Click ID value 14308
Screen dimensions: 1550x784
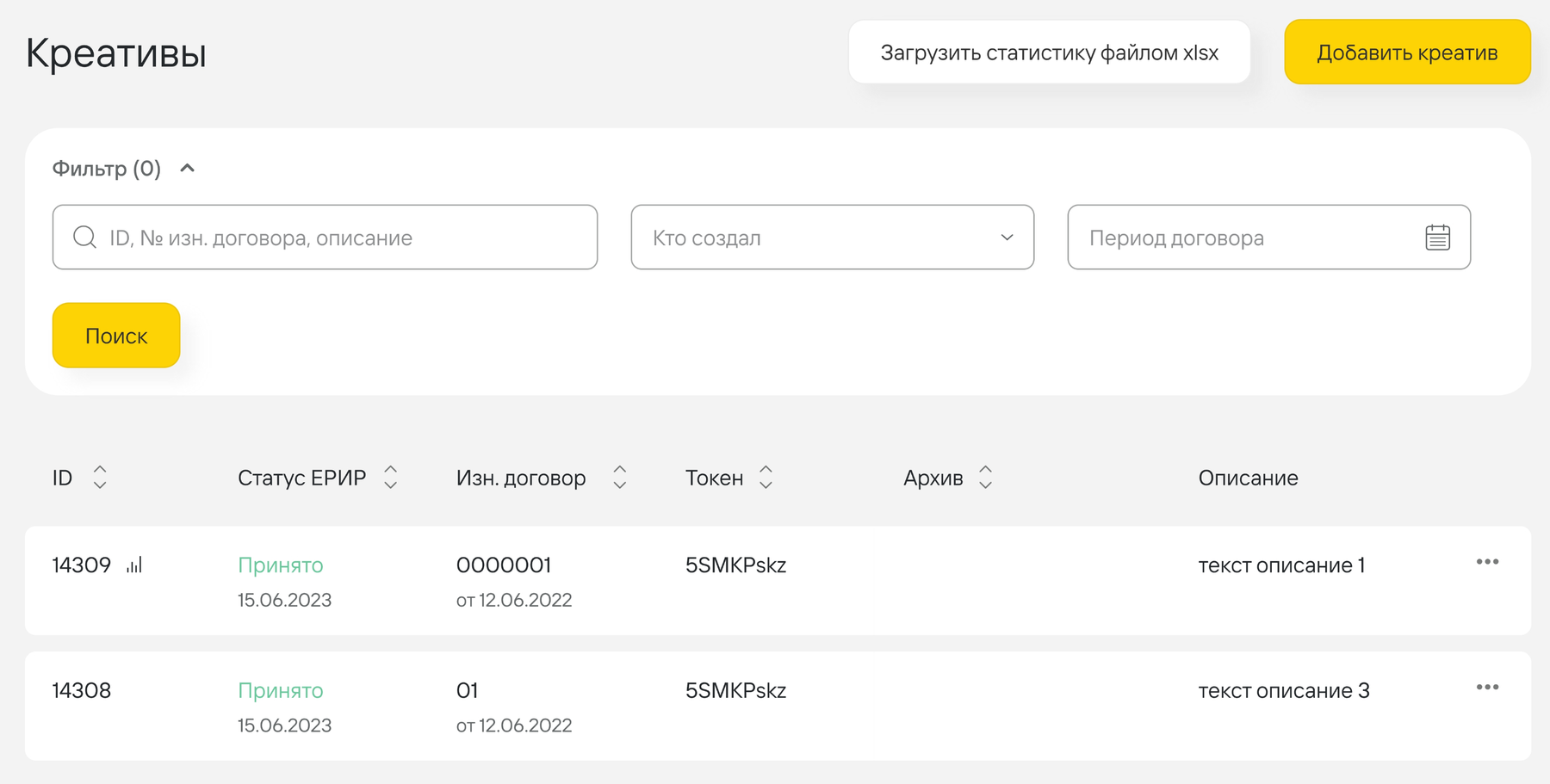point(82,690)
